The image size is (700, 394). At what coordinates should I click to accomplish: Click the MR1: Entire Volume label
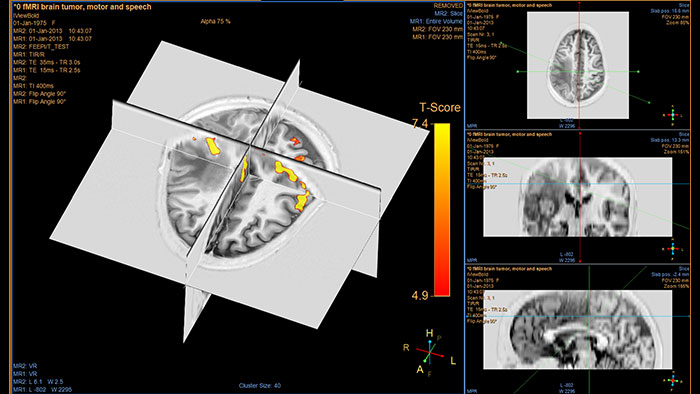pos(437,21)
